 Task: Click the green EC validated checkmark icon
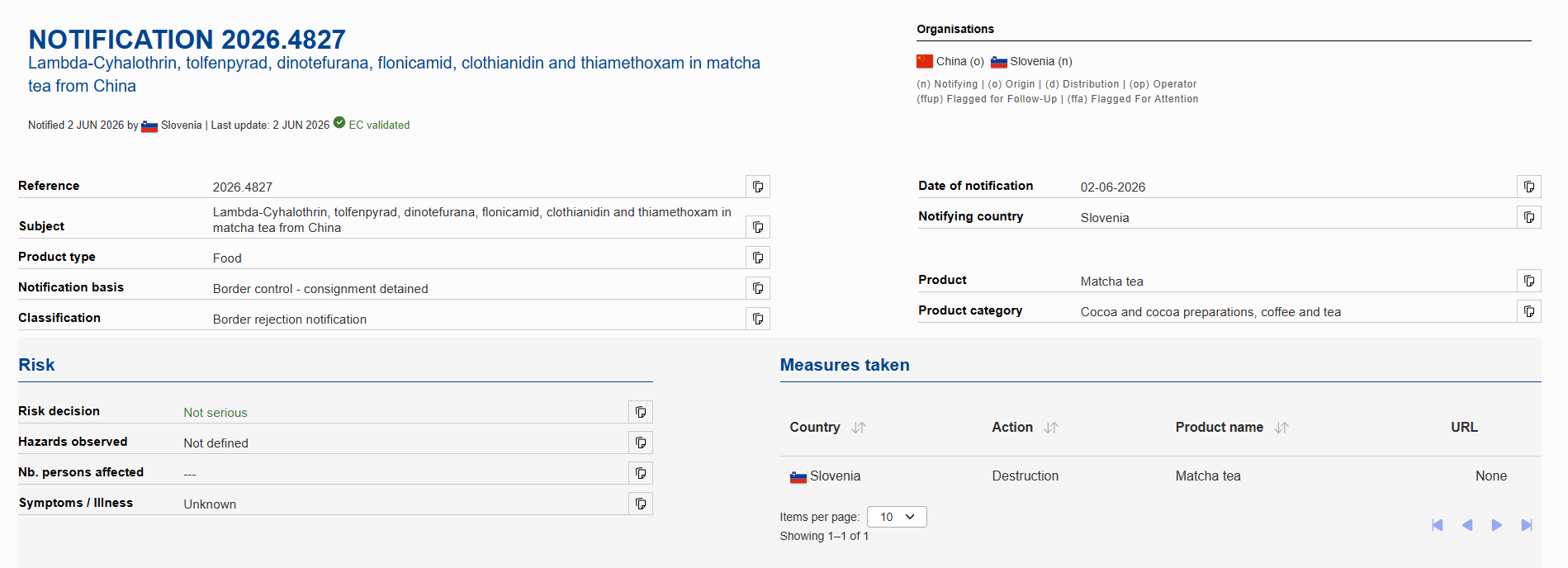(x=339, y=123)
